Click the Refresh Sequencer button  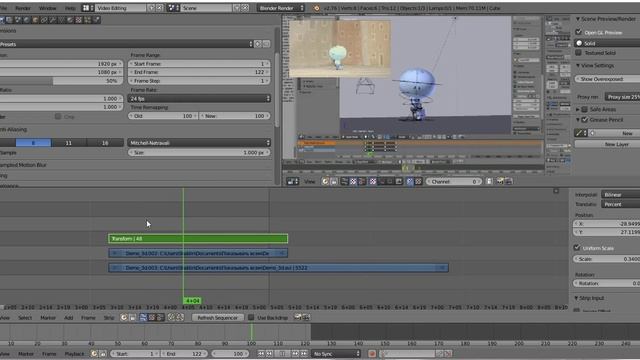point(218,318)
